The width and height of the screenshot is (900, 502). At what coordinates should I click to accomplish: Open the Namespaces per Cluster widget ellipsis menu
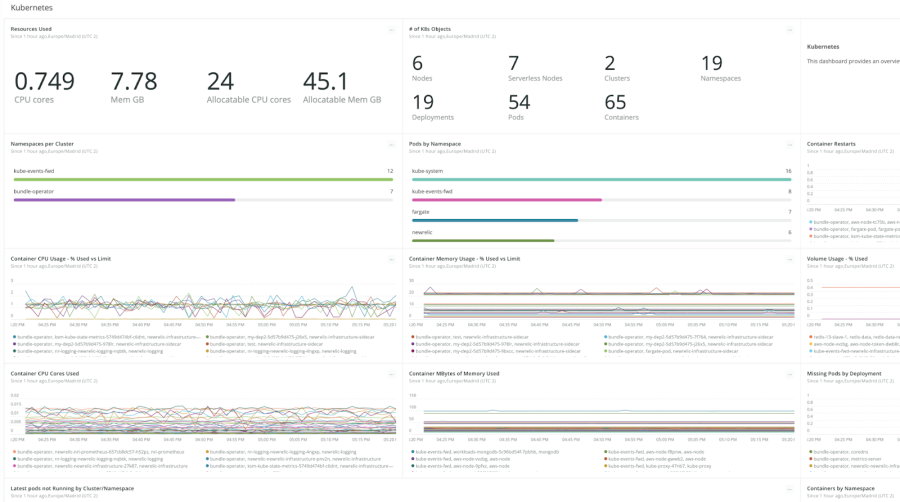pos(391,145)
